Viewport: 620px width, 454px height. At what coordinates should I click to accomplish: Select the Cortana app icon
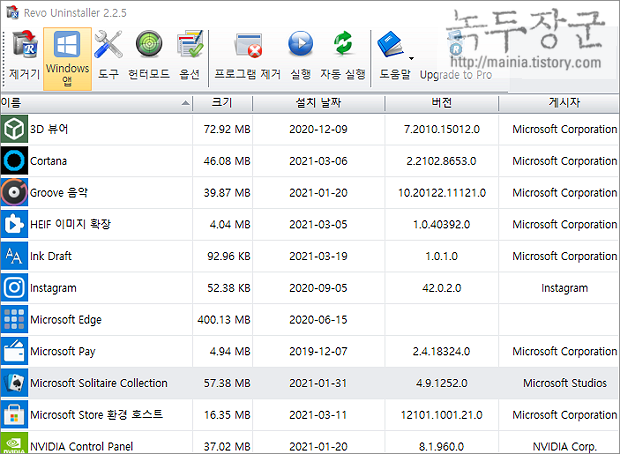click(14, 161)
